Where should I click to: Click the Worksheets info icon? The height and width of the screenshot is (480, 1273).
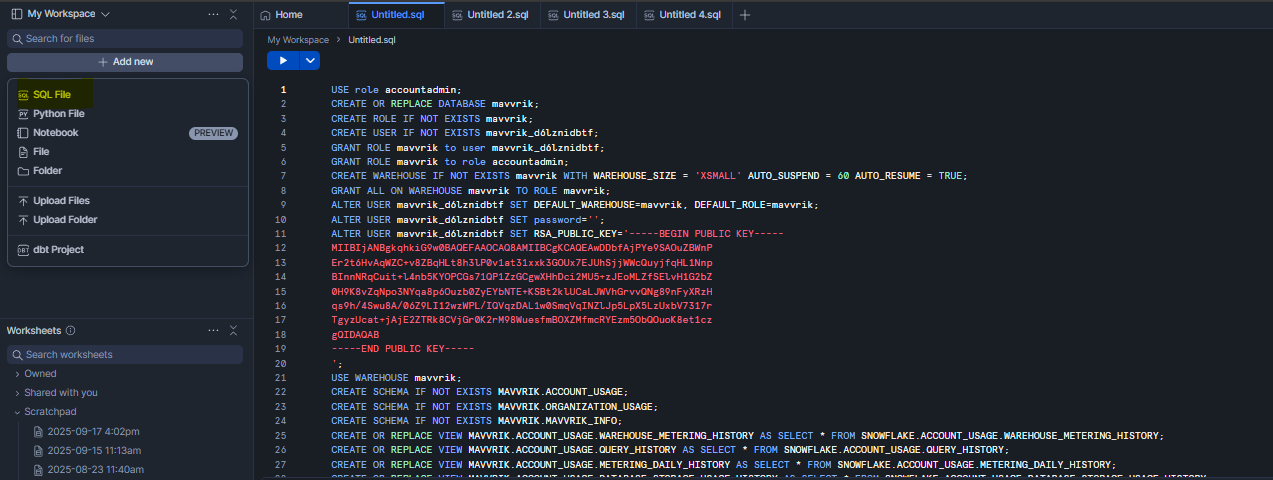[x=71, y=330]
